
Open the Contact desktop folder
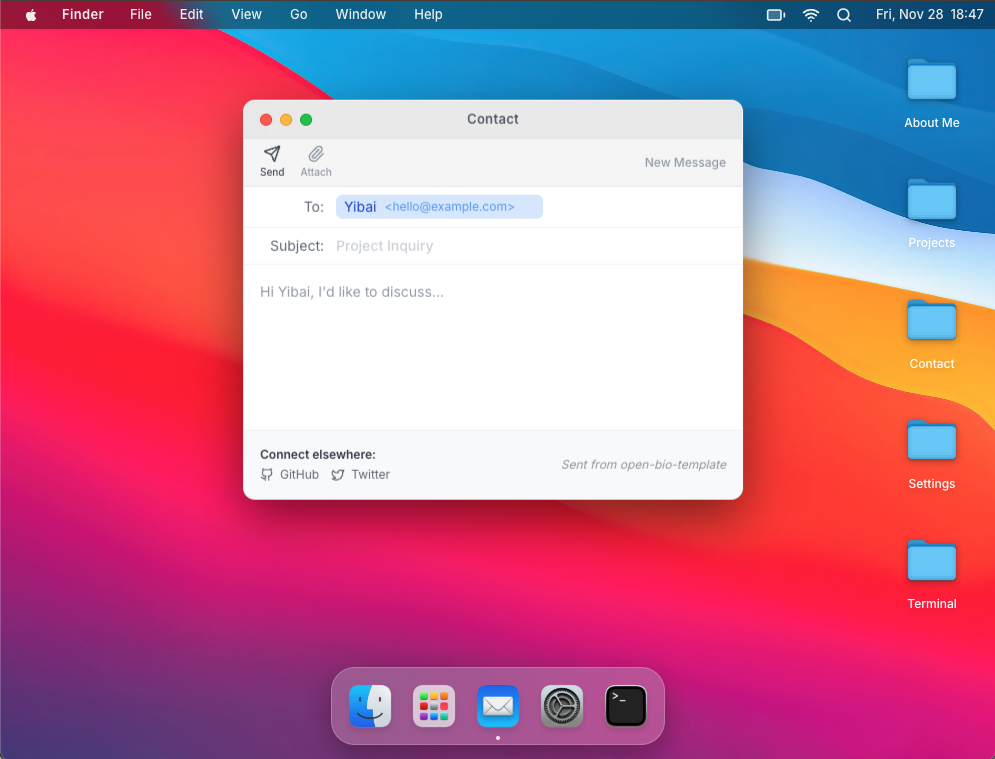(x=932, y=334)
